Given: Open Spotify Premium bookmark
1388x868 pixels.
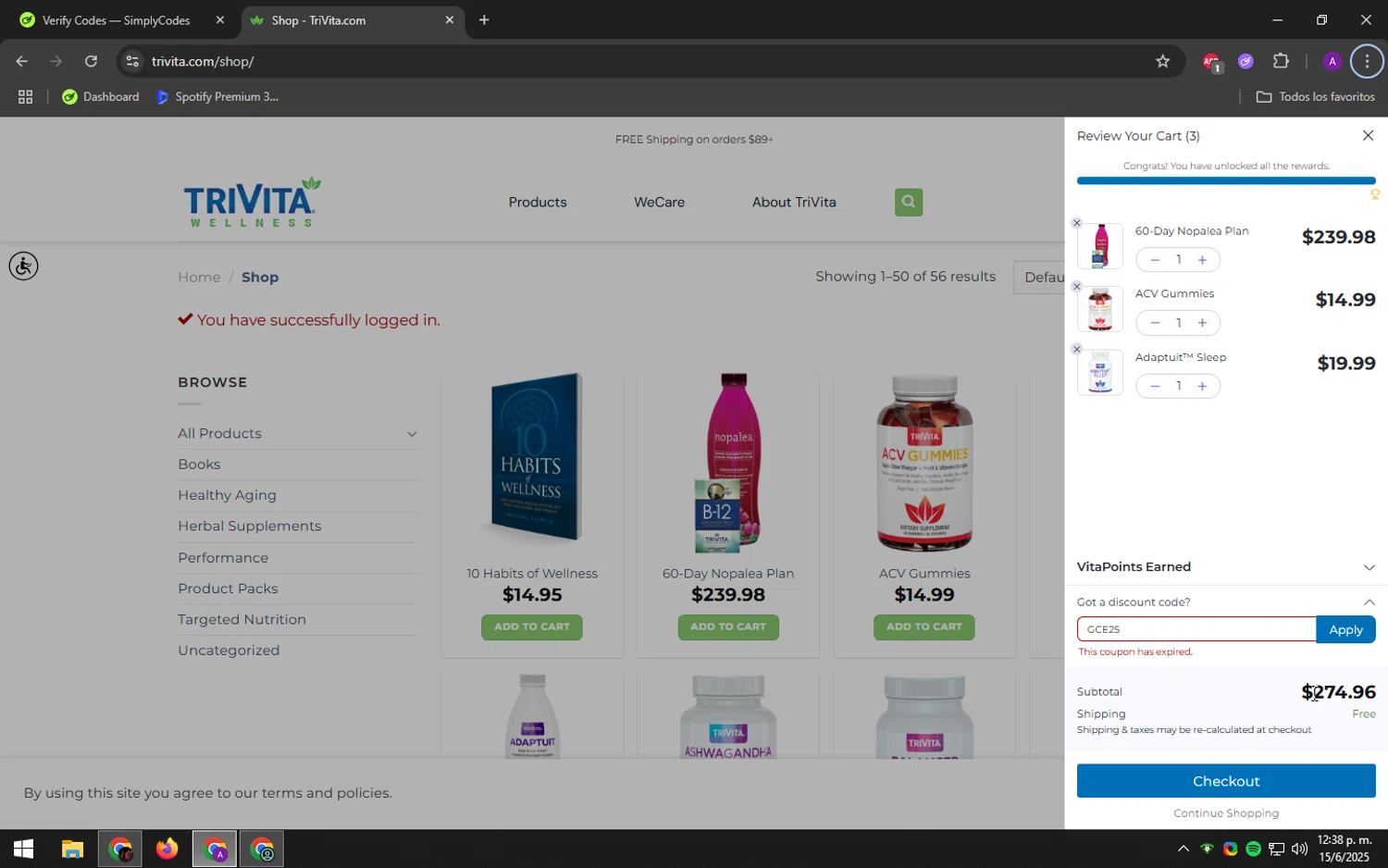Looking at the screenshot, I should click(217, 96).
